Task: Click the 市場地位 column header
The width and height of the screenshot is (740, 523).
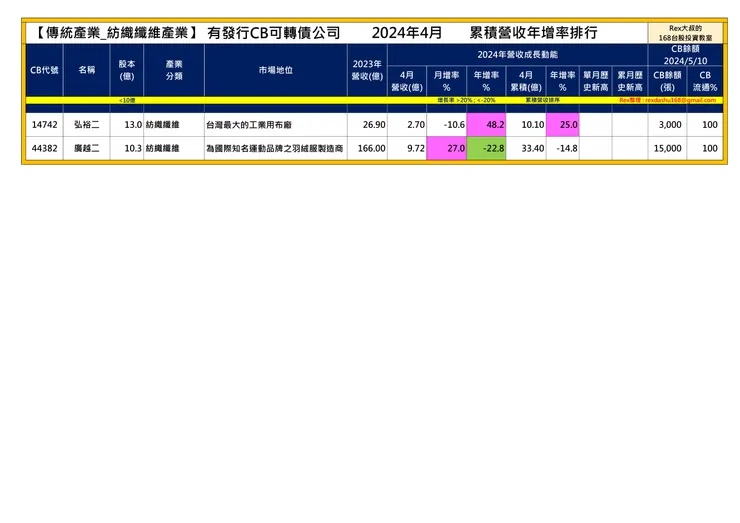Action: point(276,70)
